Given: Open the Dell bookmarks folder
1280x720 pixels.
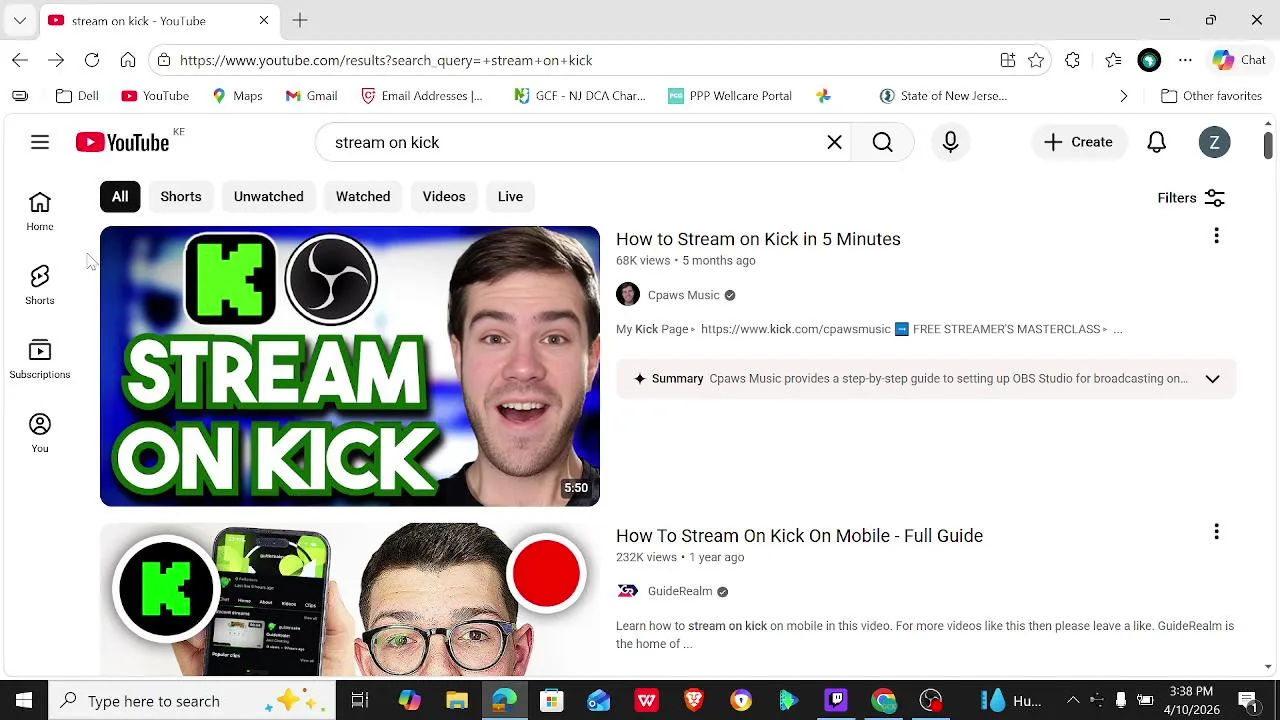Looking at the screenshot, I should tap(77, 96).
